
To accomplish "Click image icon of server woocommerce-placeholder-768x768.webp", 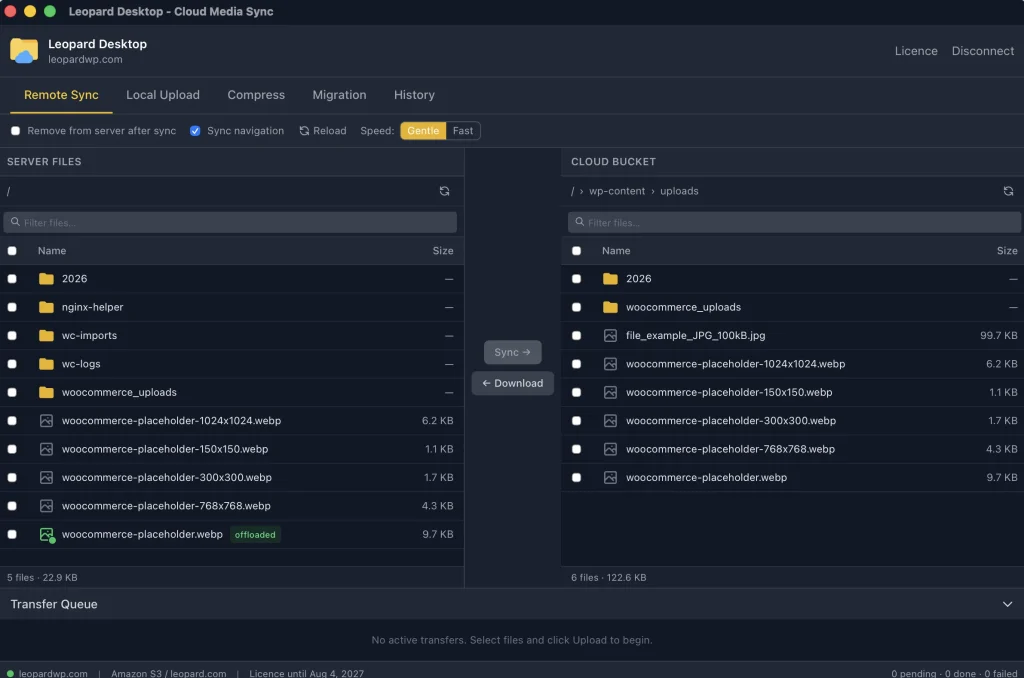I will pos(46,506).
